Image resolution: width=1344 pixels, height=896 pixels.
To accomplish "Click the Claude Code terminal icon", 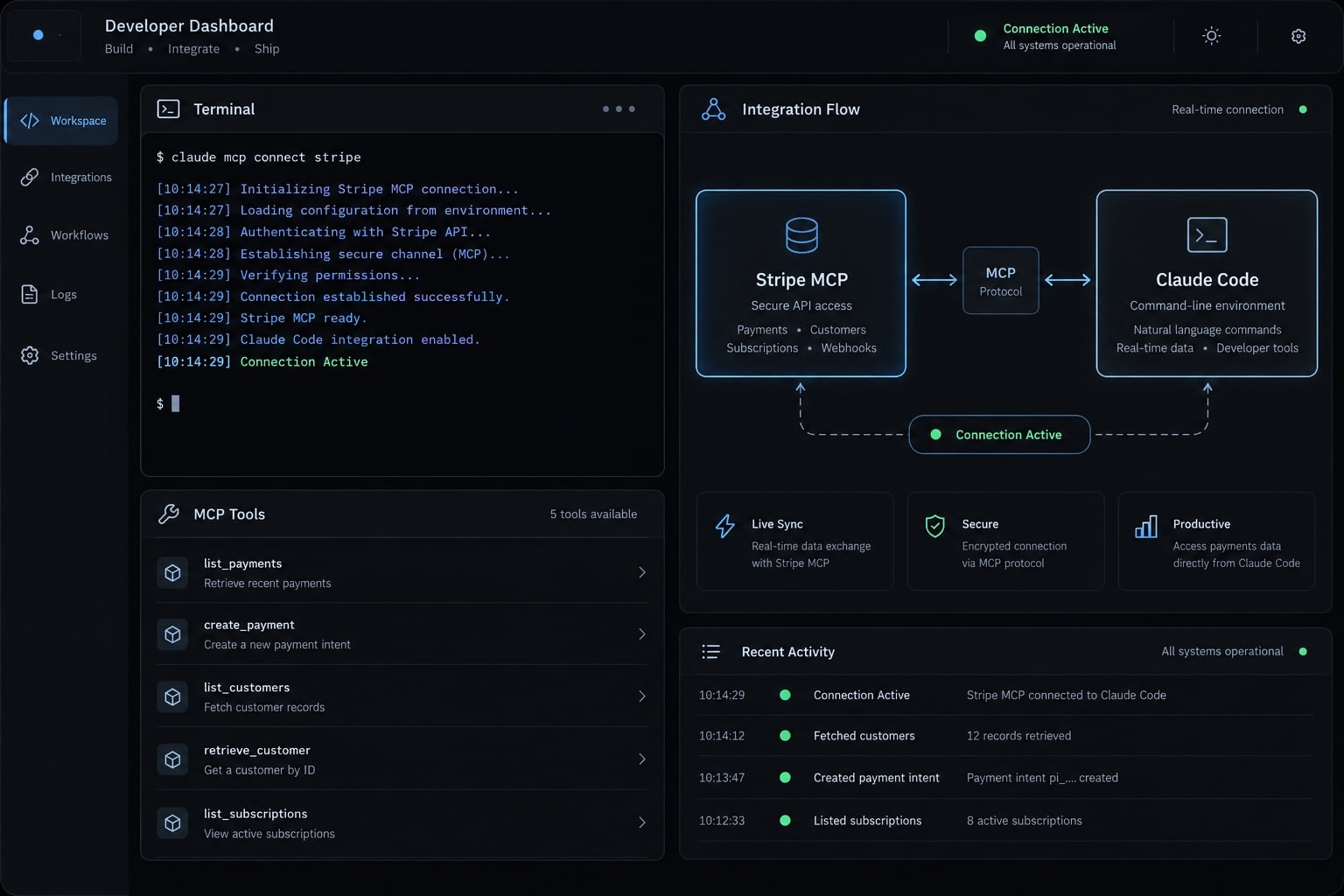I will point(1207,234).
